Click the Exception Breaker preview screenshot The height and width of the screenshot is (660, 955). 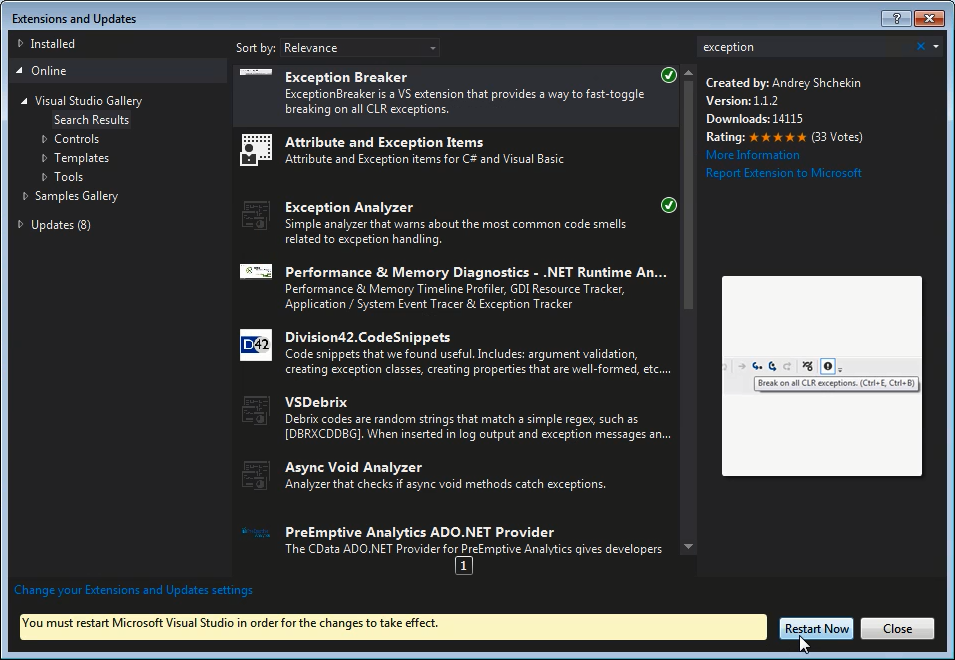[822, 376]
